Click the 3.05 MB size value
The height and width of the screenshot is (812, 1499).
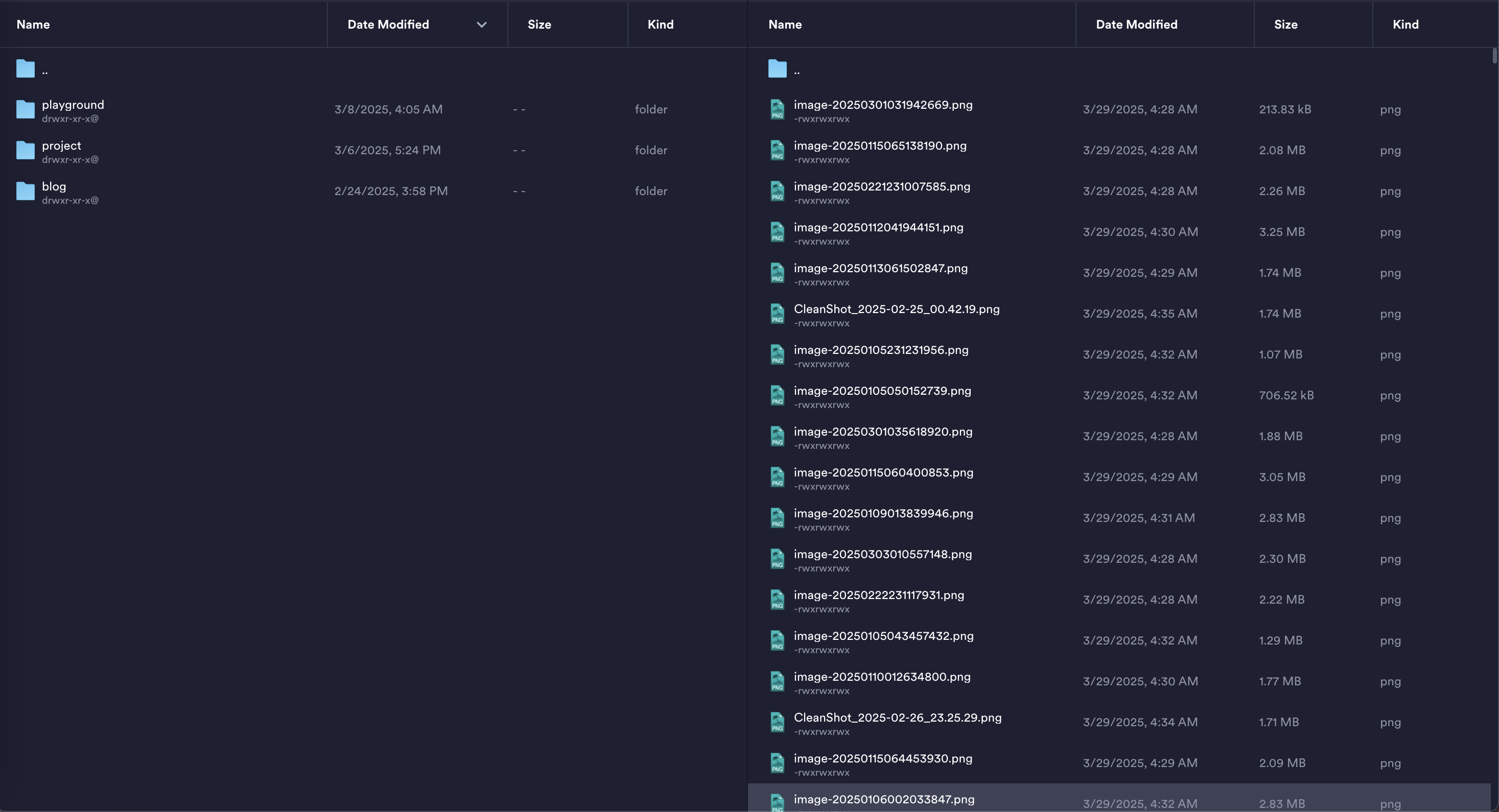pyautogui.click(x=1282, y=477)
